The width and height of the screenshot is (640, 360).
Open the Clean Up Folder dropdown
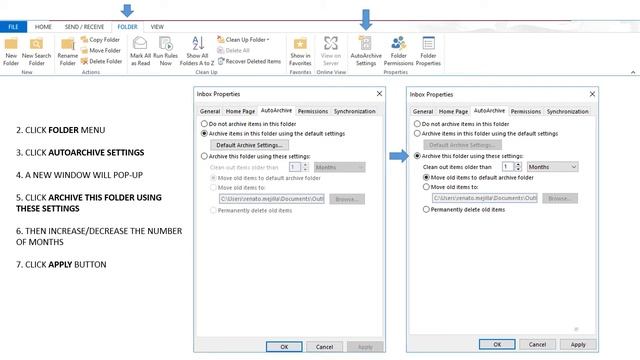pyautogui.click(x=243, y=40)
